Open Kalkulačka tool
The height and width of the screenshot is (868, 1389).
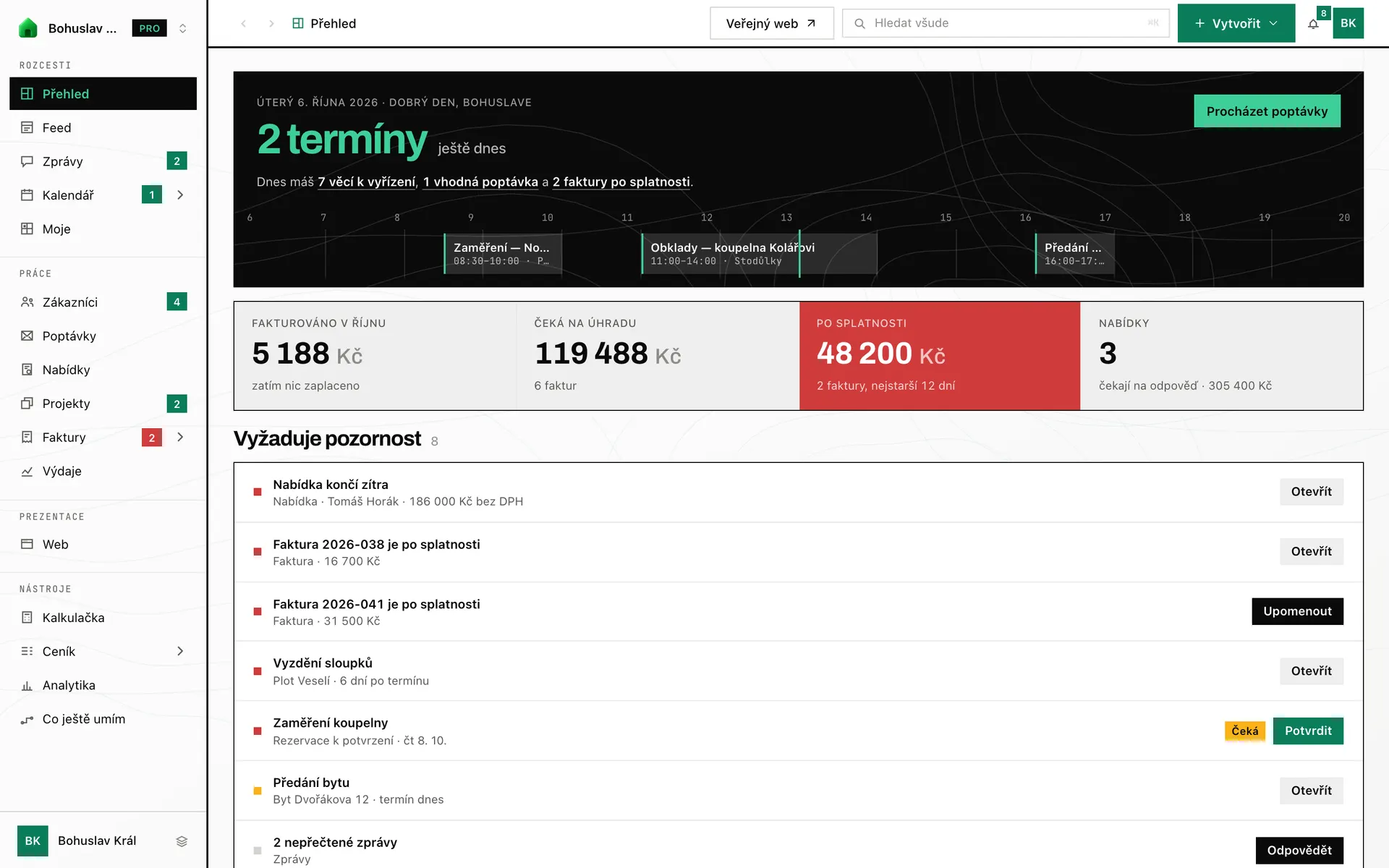[x=103, y=617]
